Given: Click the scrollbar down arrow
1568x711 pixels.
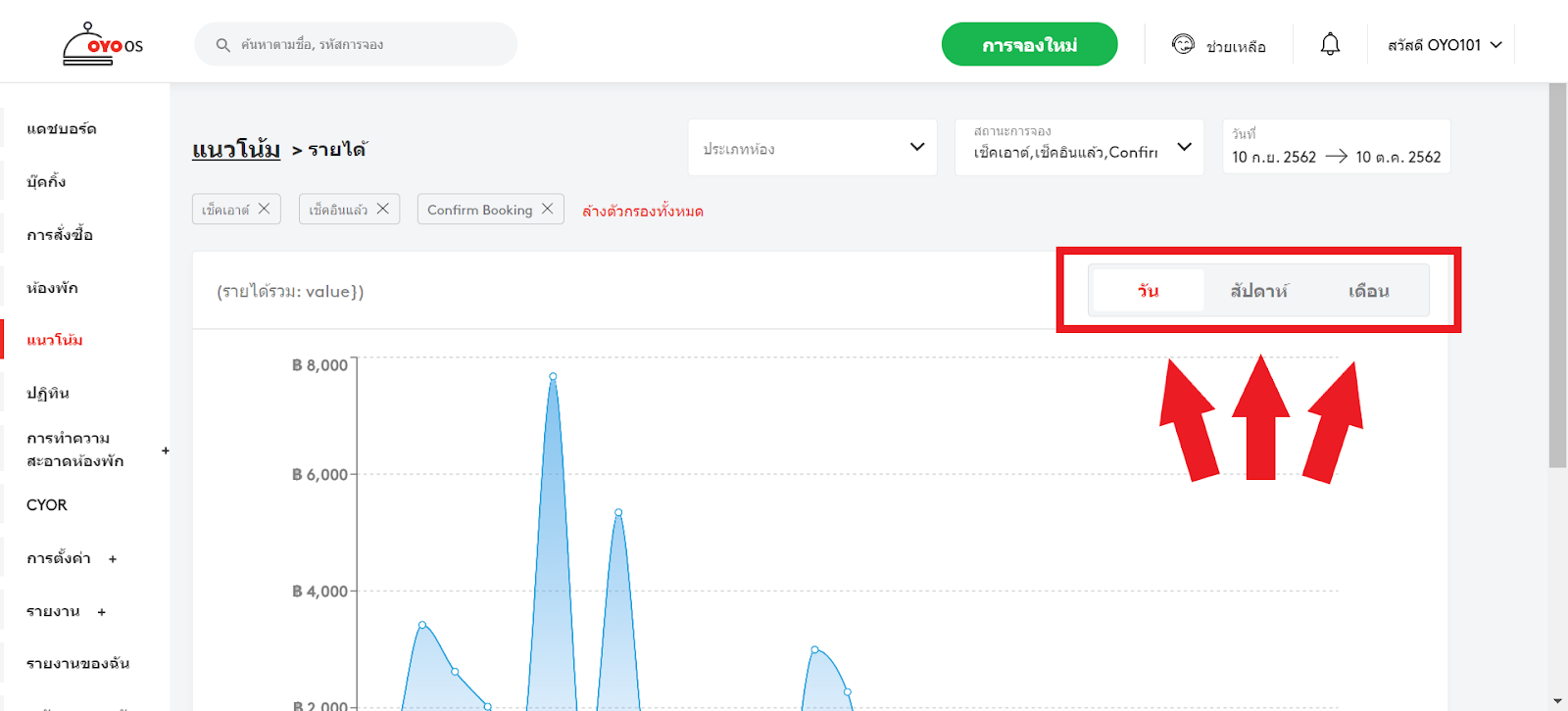Looking at the screenshot, I should (1557, 702).
